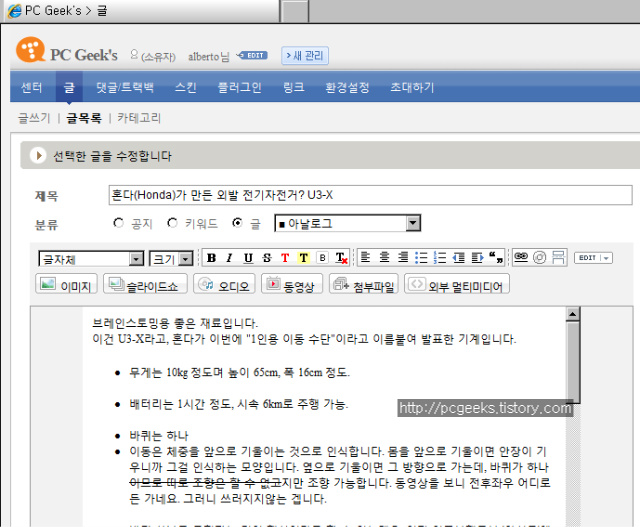This screenshot has width=640, height=527.
Task: Click the EDIT badge next to alberto님
Action: pos(253,56)
